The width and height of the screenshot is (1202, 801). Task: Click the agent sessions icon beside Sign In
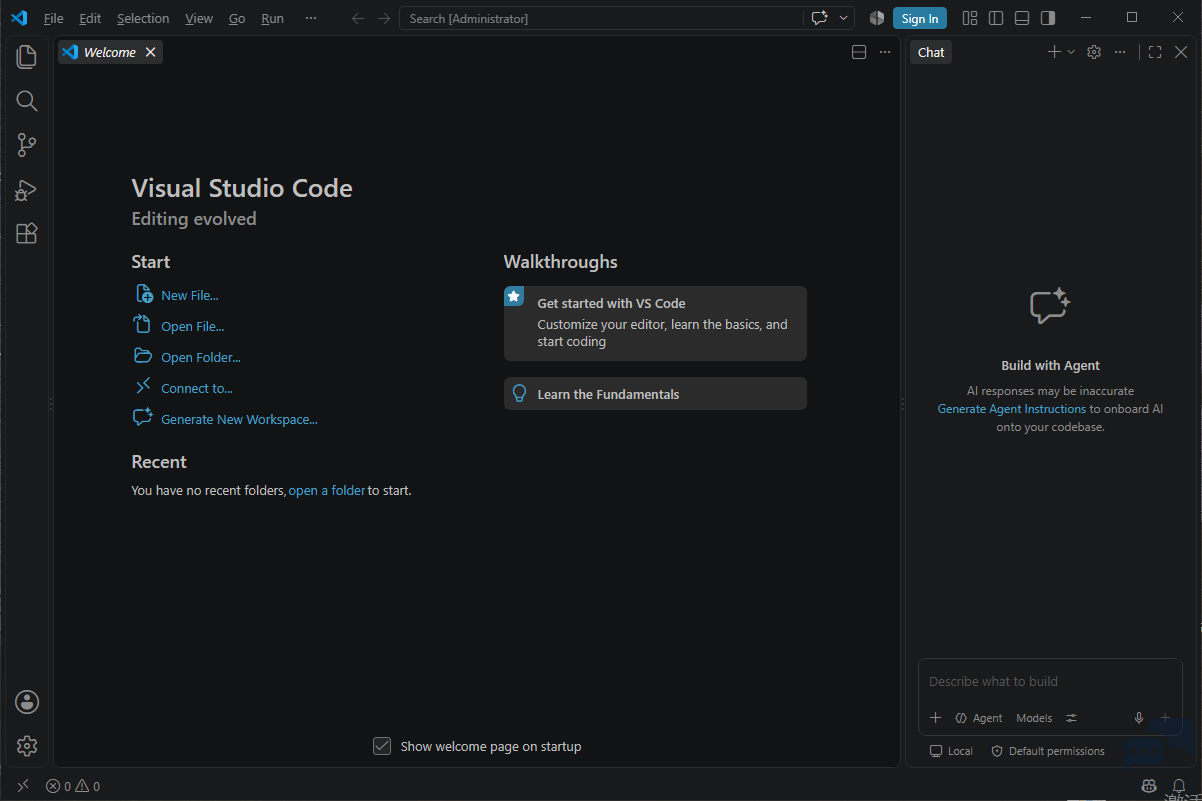(877, 18)
